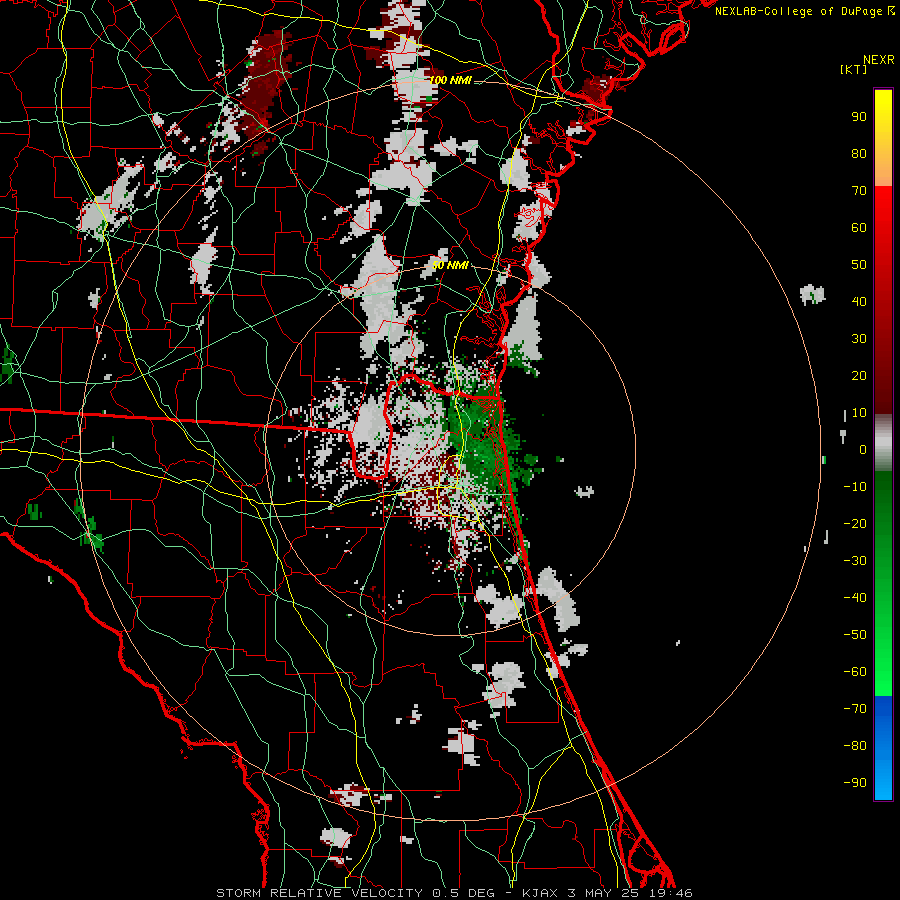Click the gray zero-velocity segment of the color bar
Screen dimensions: 900x900
pos(883,443)
